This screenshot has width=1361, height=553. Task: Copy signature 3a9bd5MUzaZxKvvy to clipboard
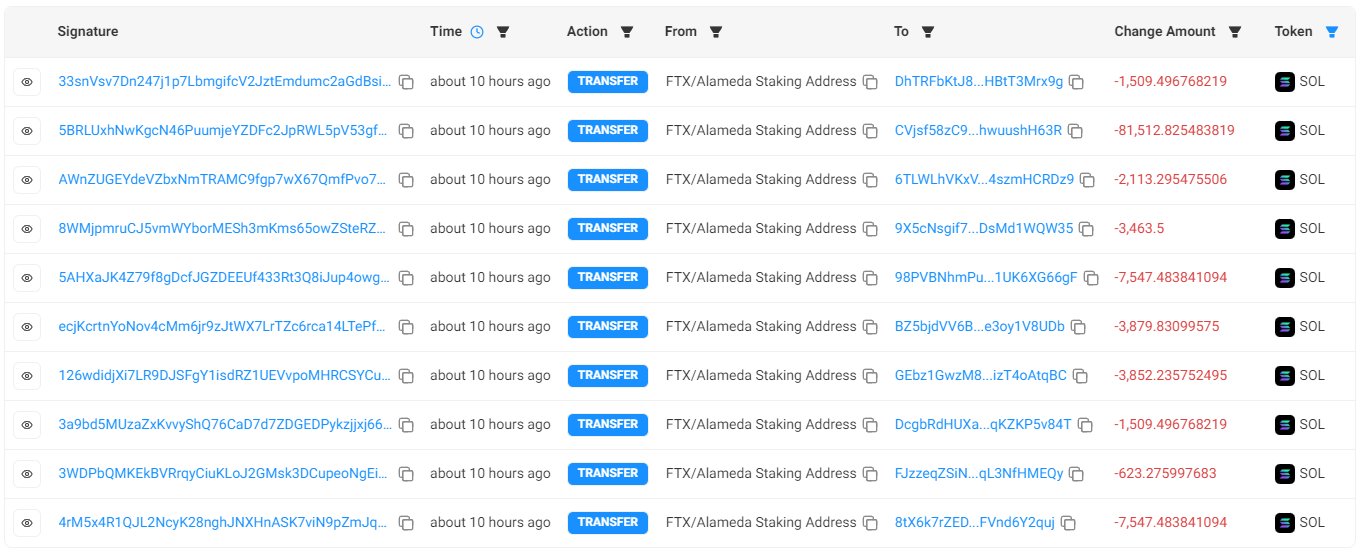406,425
